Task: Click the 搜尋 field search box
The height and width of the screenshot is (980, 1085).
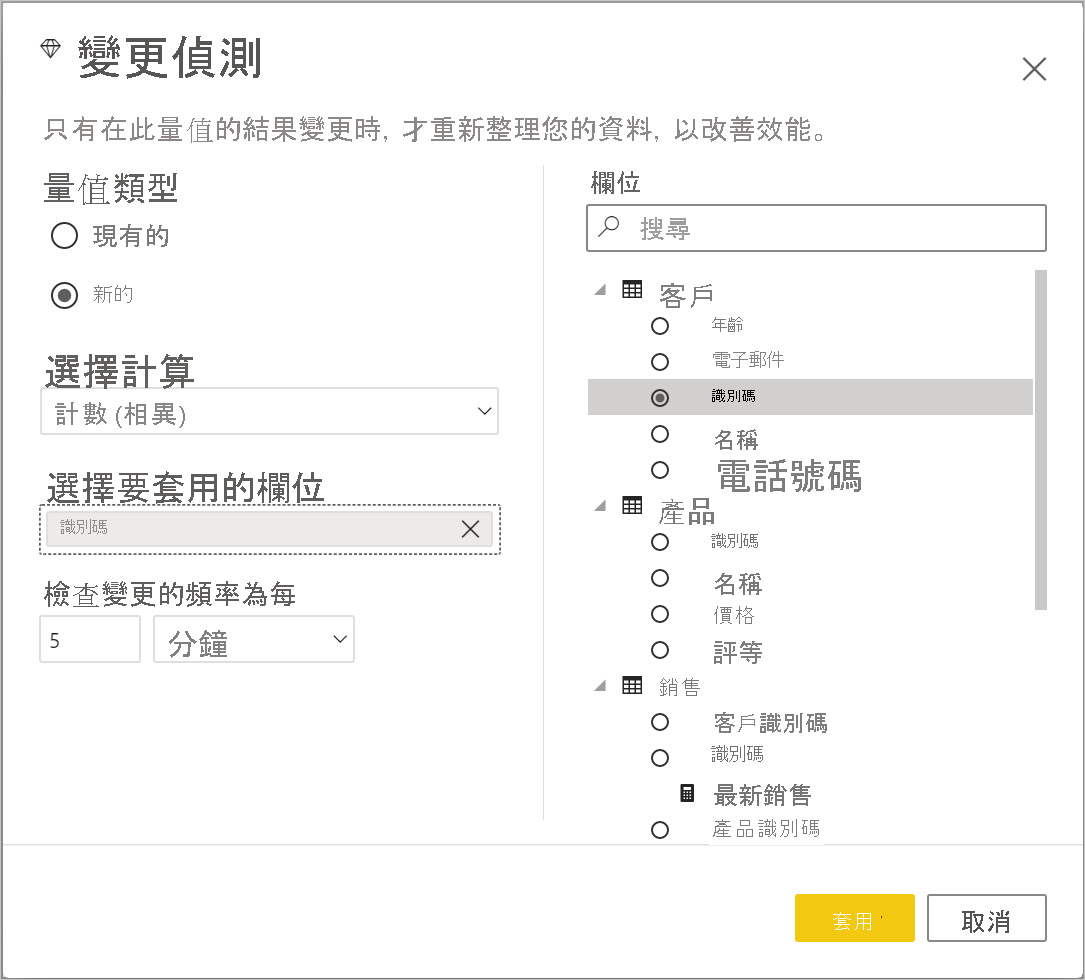Action: coord(816,228)
